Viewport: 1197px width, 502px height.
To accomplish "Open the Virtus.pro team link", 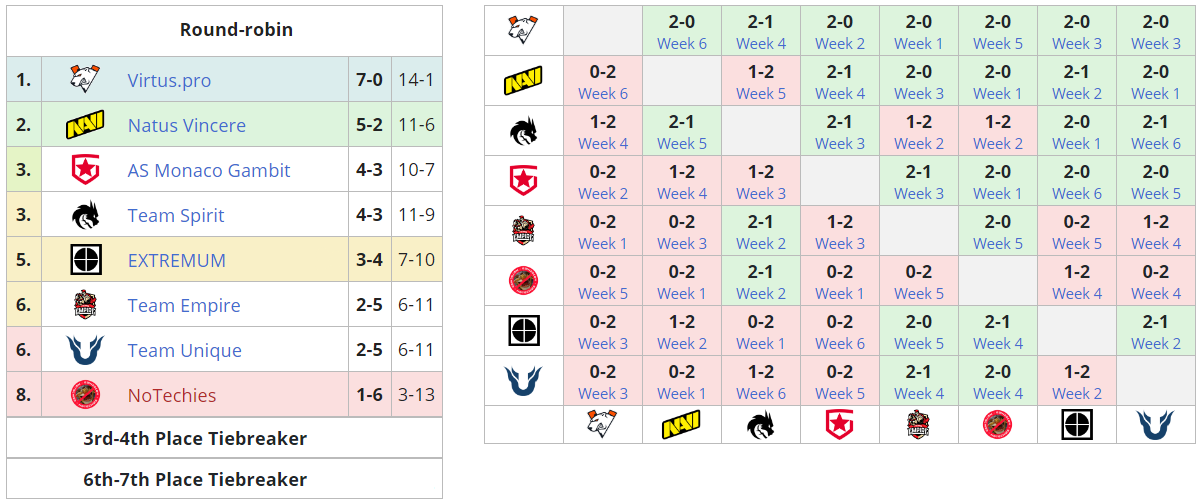I will 169,81.
